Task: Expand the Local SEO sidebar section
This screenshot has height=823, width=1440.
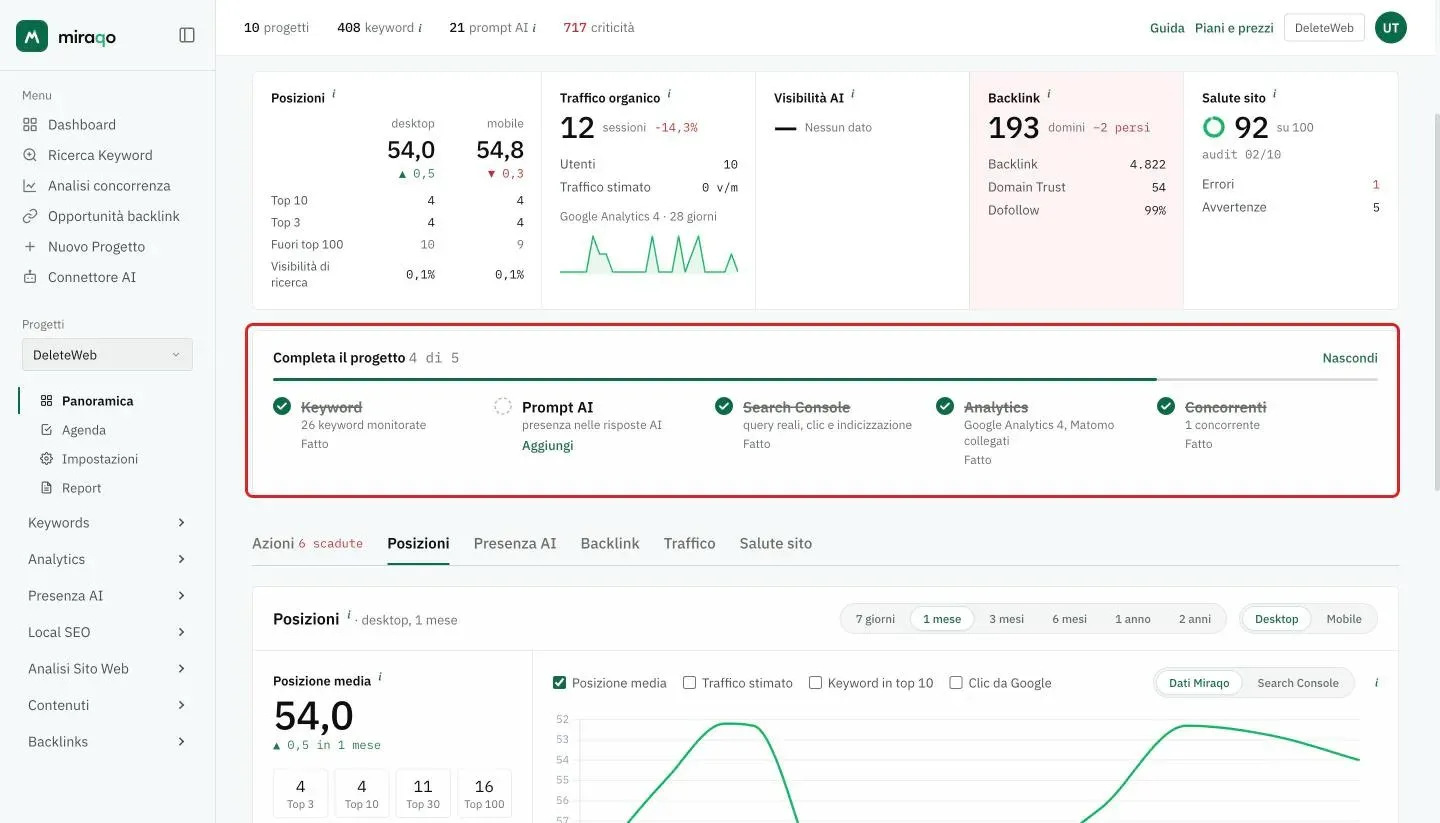Action: [x=107, y=632]
